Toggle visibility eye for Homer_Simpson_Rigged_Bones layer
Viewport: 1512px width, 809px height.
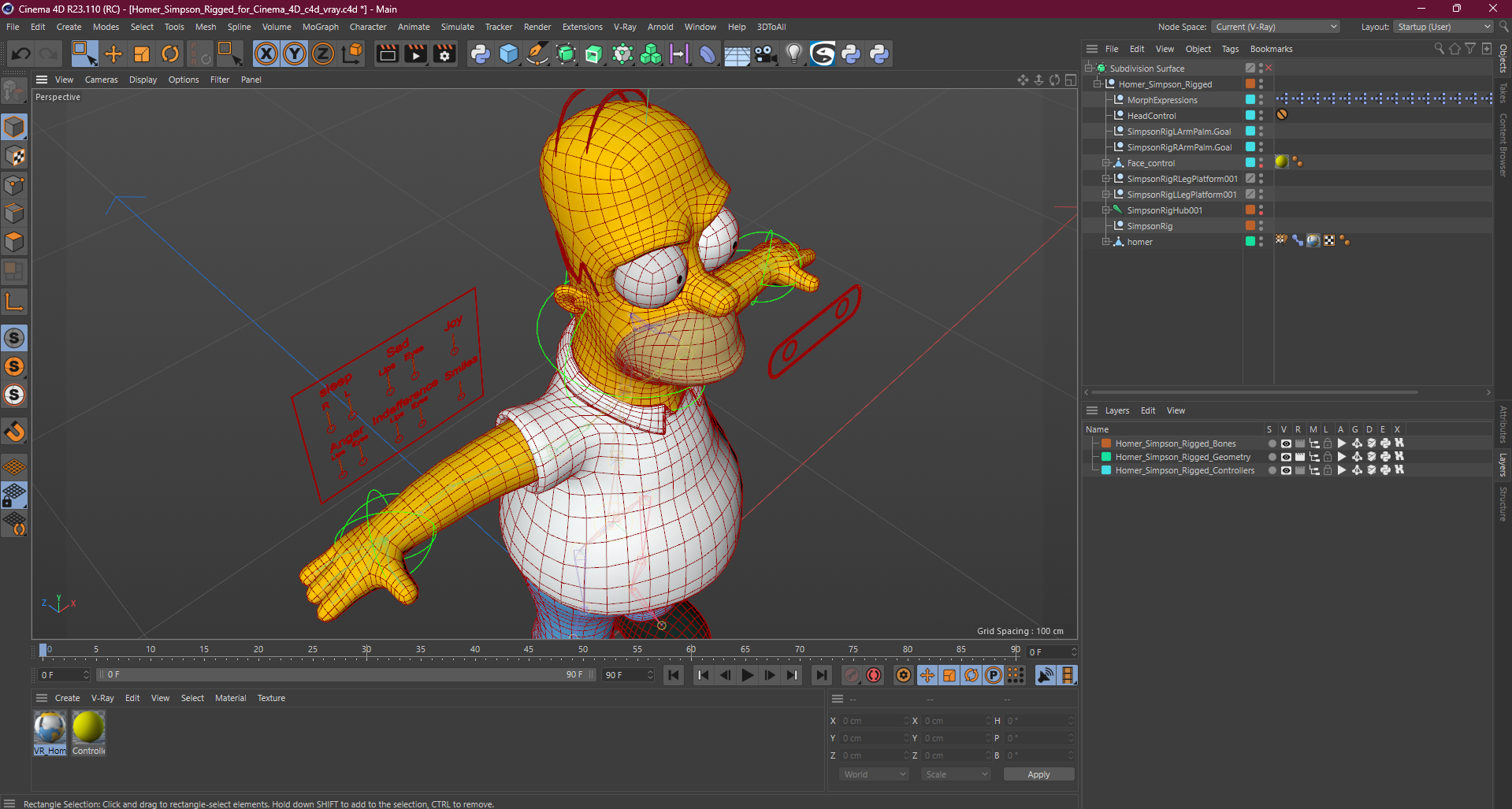(1286, 443)
